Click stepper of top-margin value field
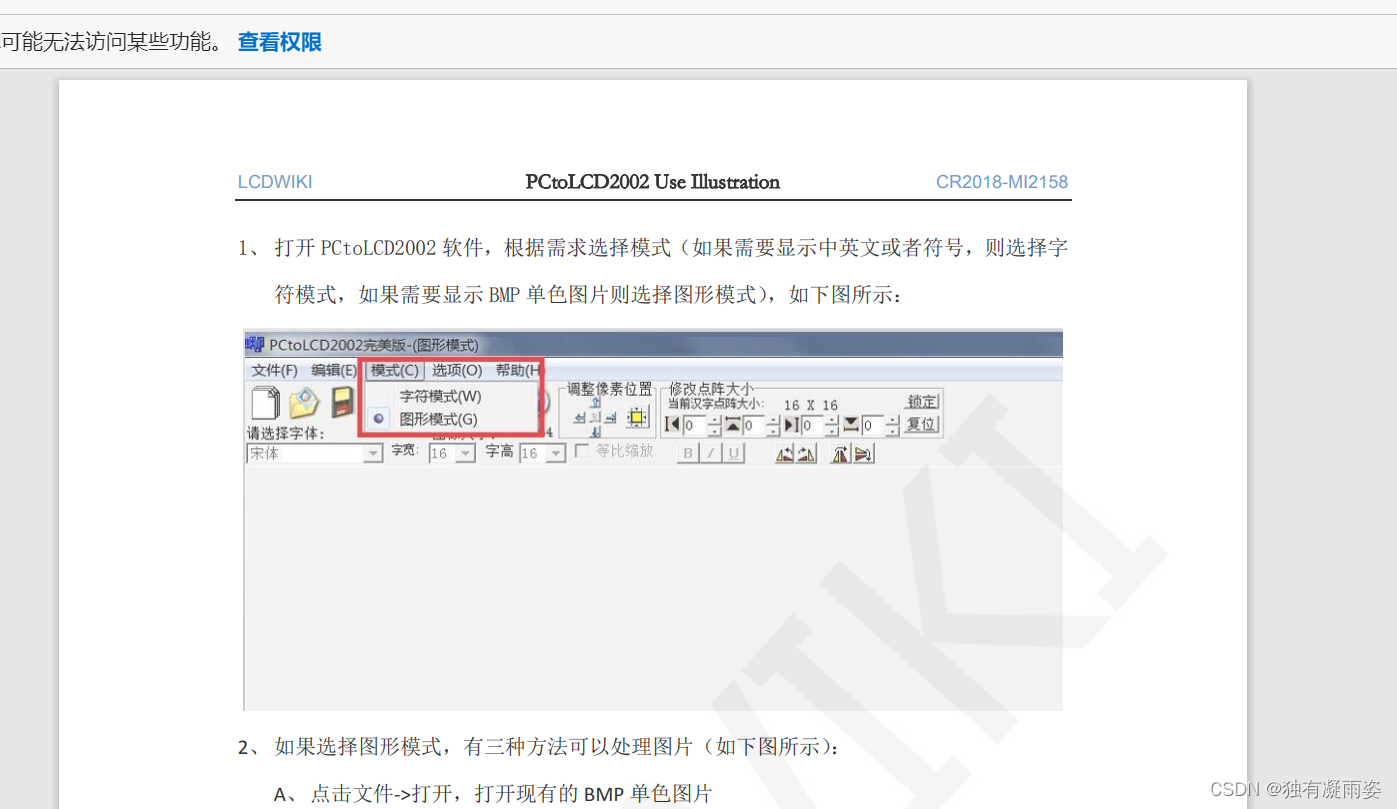Screen dimensions: 1397x809 click(773, 425)
